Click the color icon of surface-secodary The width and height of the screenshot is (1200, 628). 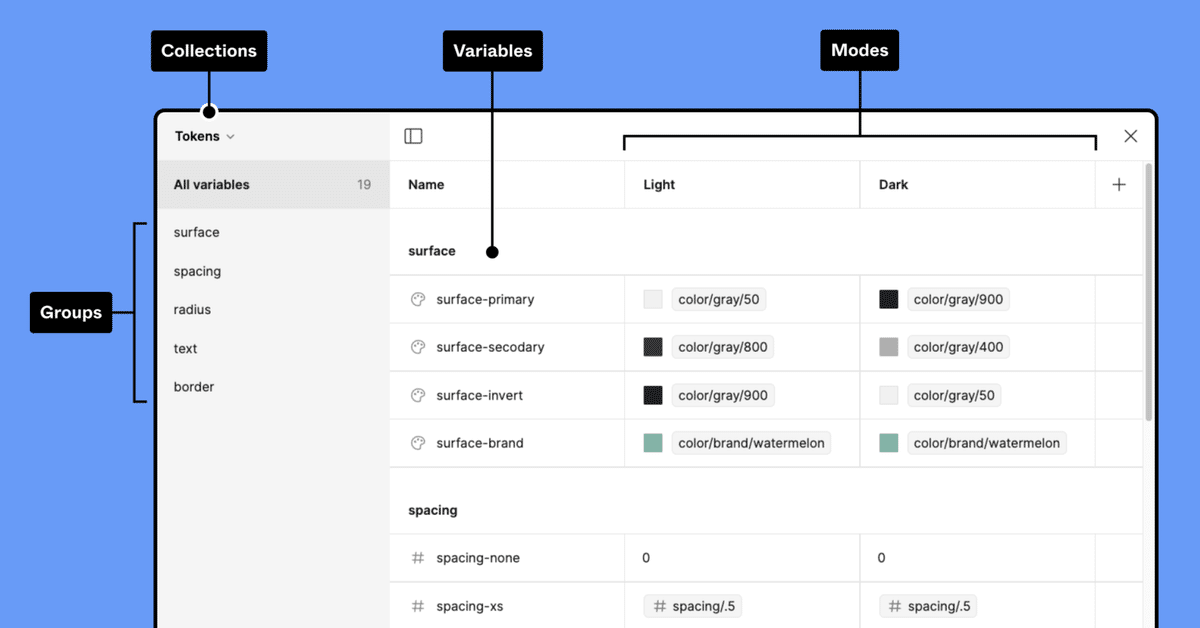[418, 347]
